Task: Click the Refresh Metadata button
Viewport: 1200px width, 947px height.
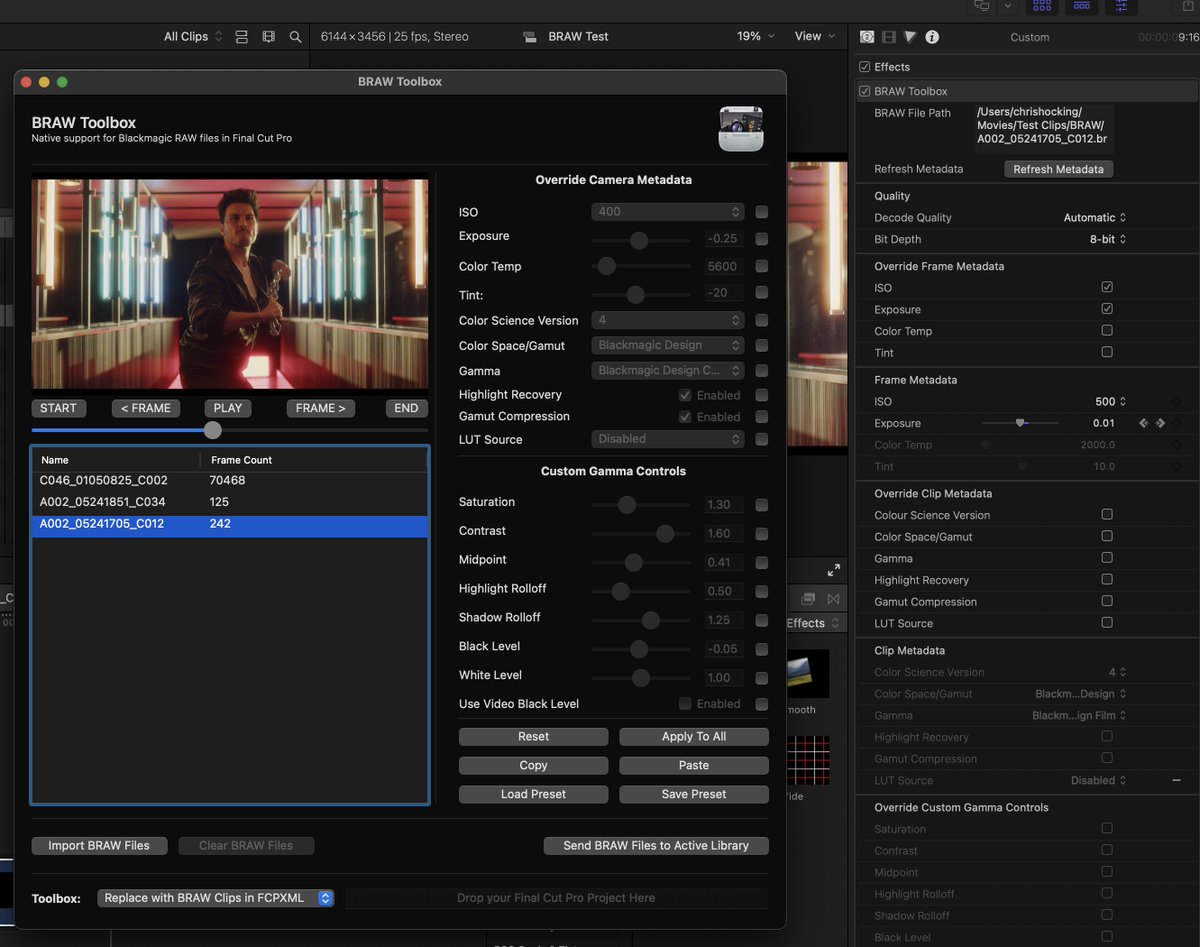Action: pyautogui.click(x=1058, y=168)
